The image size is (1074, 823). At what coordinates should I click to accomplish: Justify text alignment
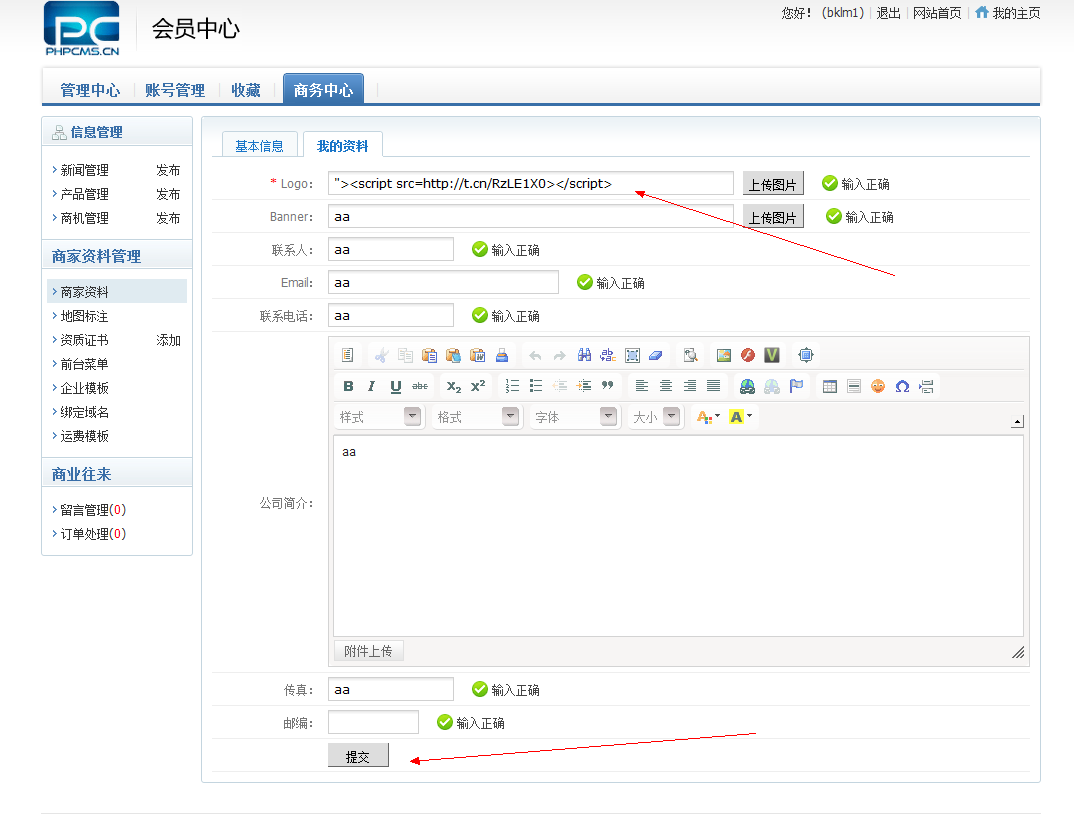click(714, 386)
